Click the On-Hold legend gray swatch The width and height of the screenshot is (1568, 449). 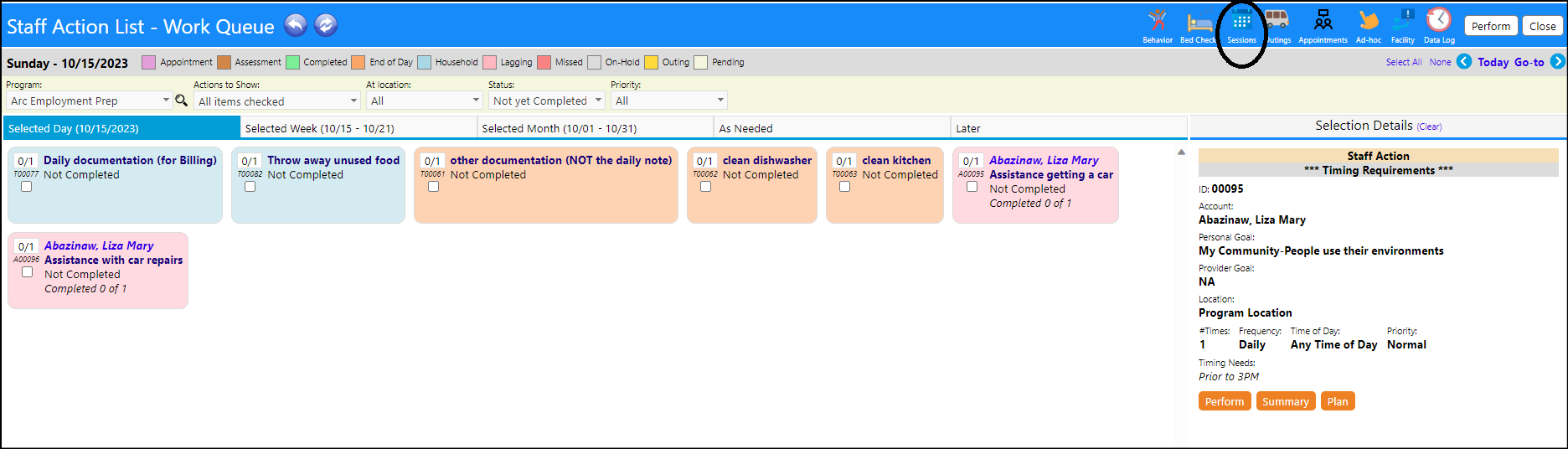[594, 62]
